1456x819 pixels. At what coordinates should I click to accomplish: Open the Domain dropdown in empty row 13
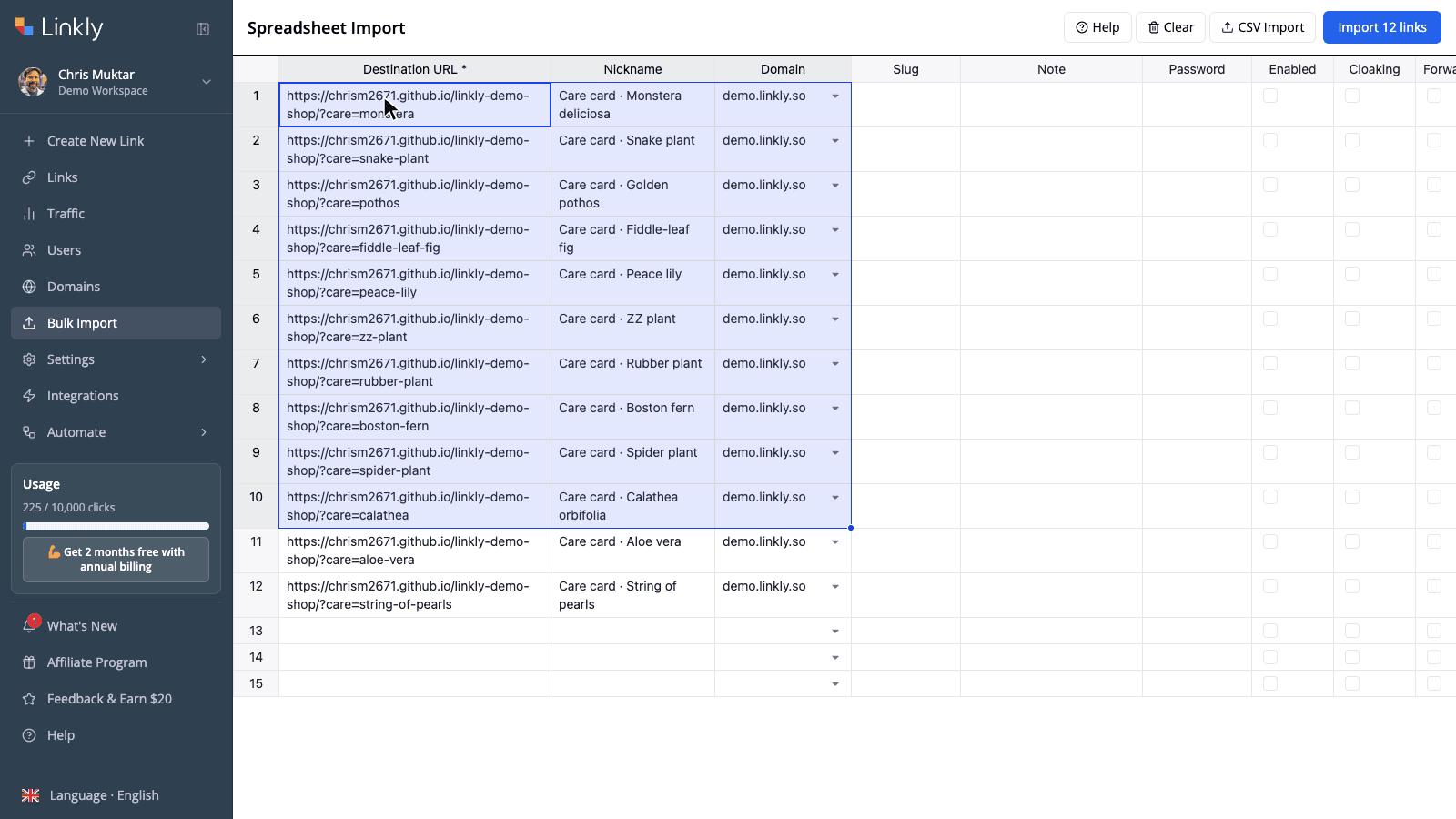835,632
